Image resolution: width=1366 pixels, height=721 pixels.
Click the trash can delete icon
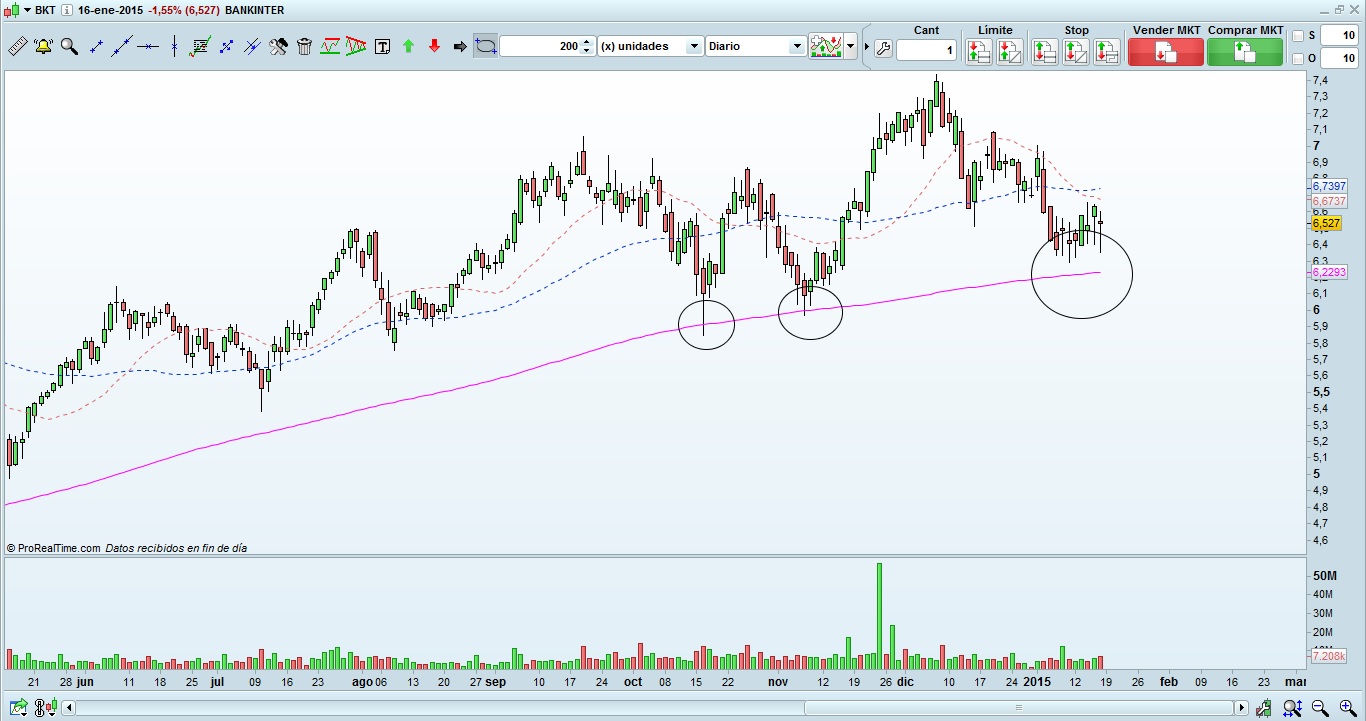[x=305, y=46]
